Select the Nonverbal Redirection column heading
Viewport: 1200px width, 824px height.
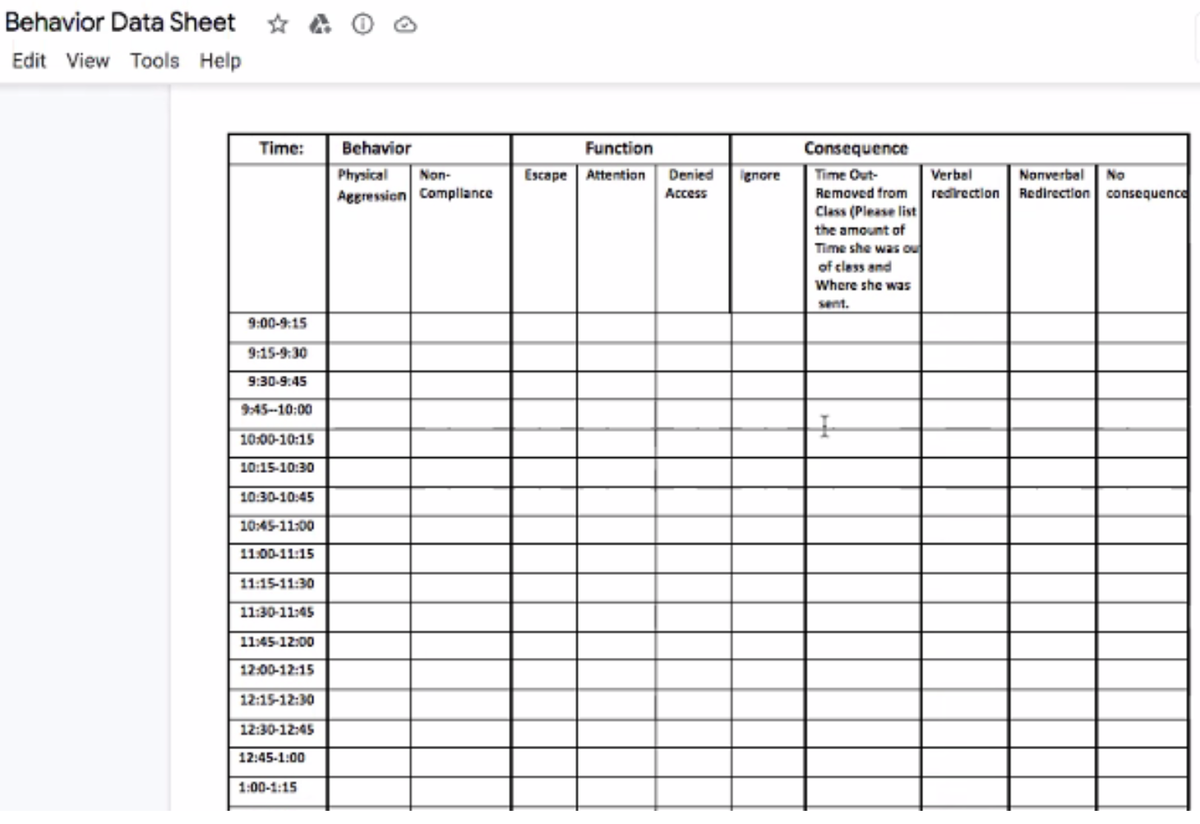1053,183
